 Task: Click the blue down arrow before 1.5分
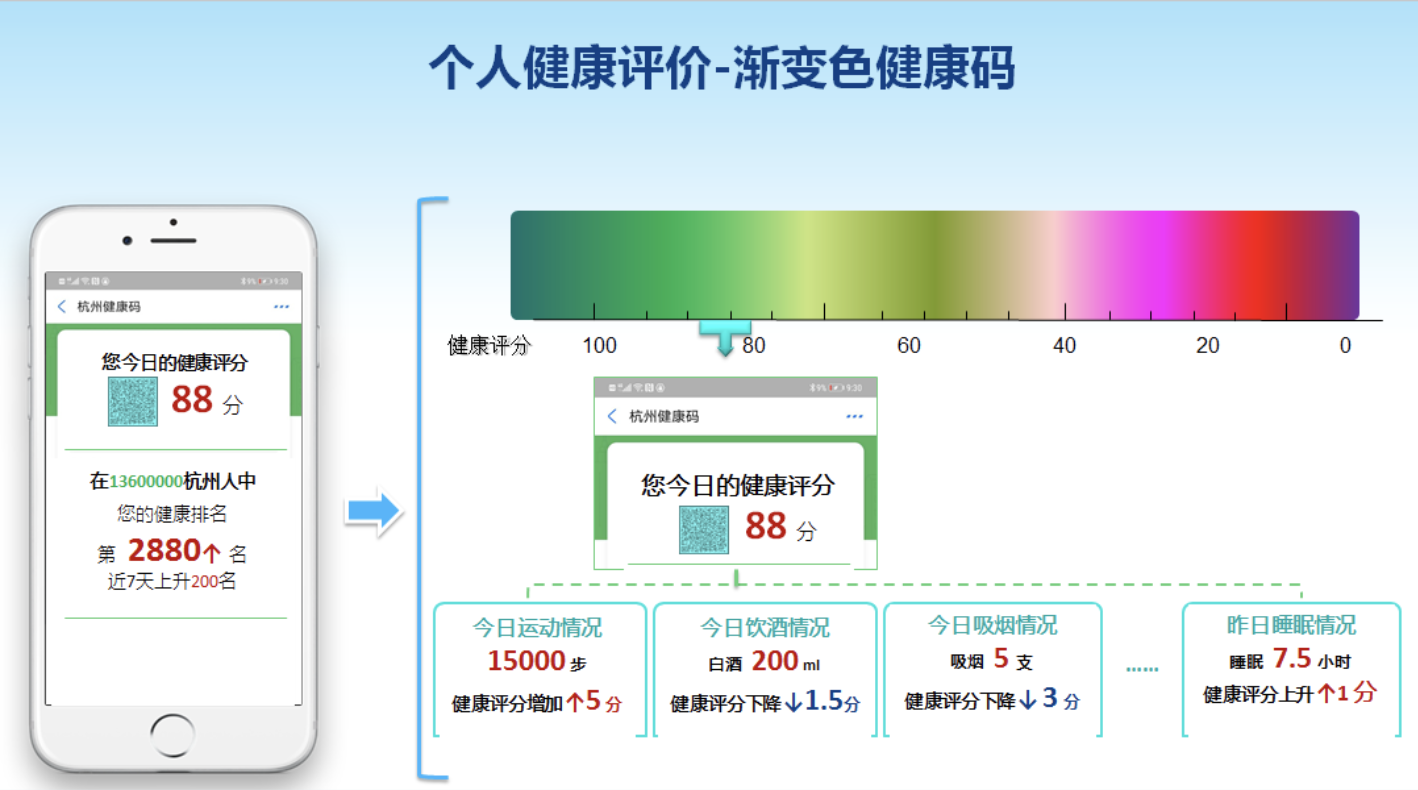click(794, 703)
